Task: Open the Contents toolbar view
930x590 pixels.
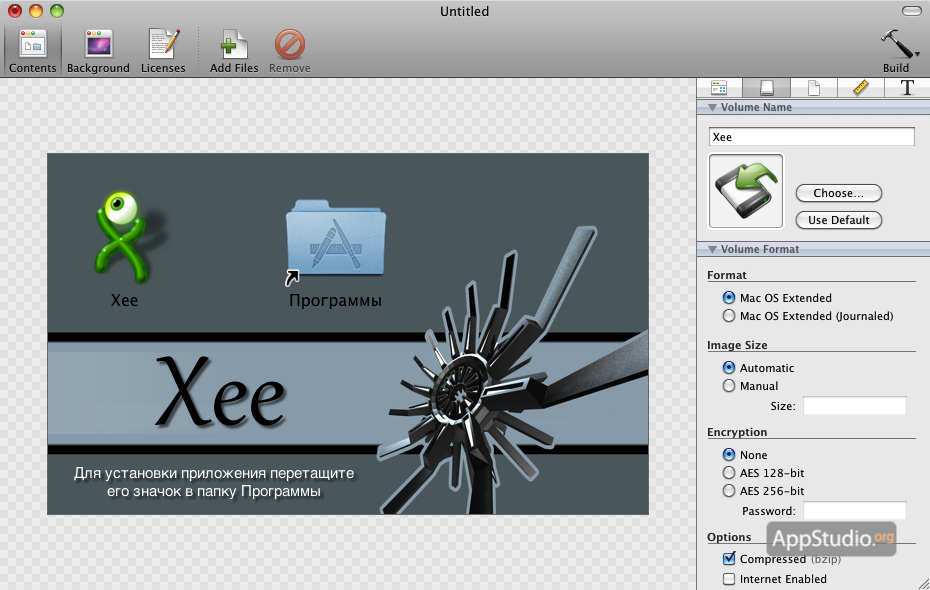Action: pyautogui.click(x=33, y=52)
